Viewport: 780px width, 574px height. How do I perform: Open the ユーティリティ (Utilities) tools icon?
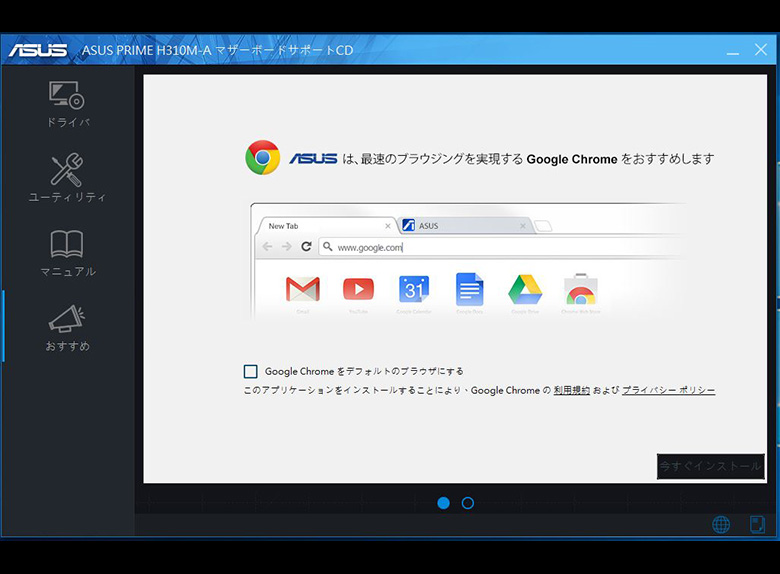point(67,170)
